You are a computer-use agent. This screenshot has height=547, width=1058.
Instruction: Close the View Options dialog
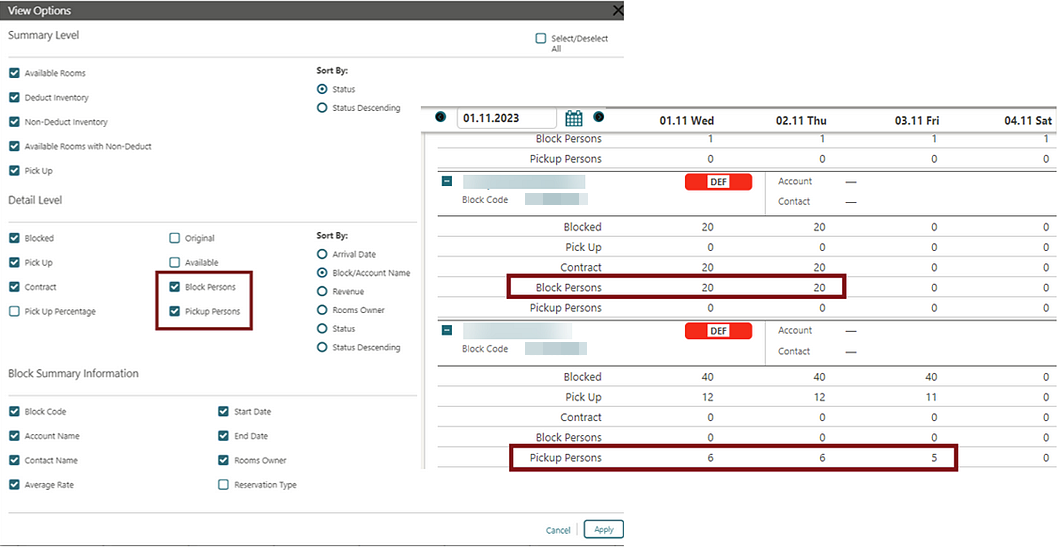click(617, 10)
